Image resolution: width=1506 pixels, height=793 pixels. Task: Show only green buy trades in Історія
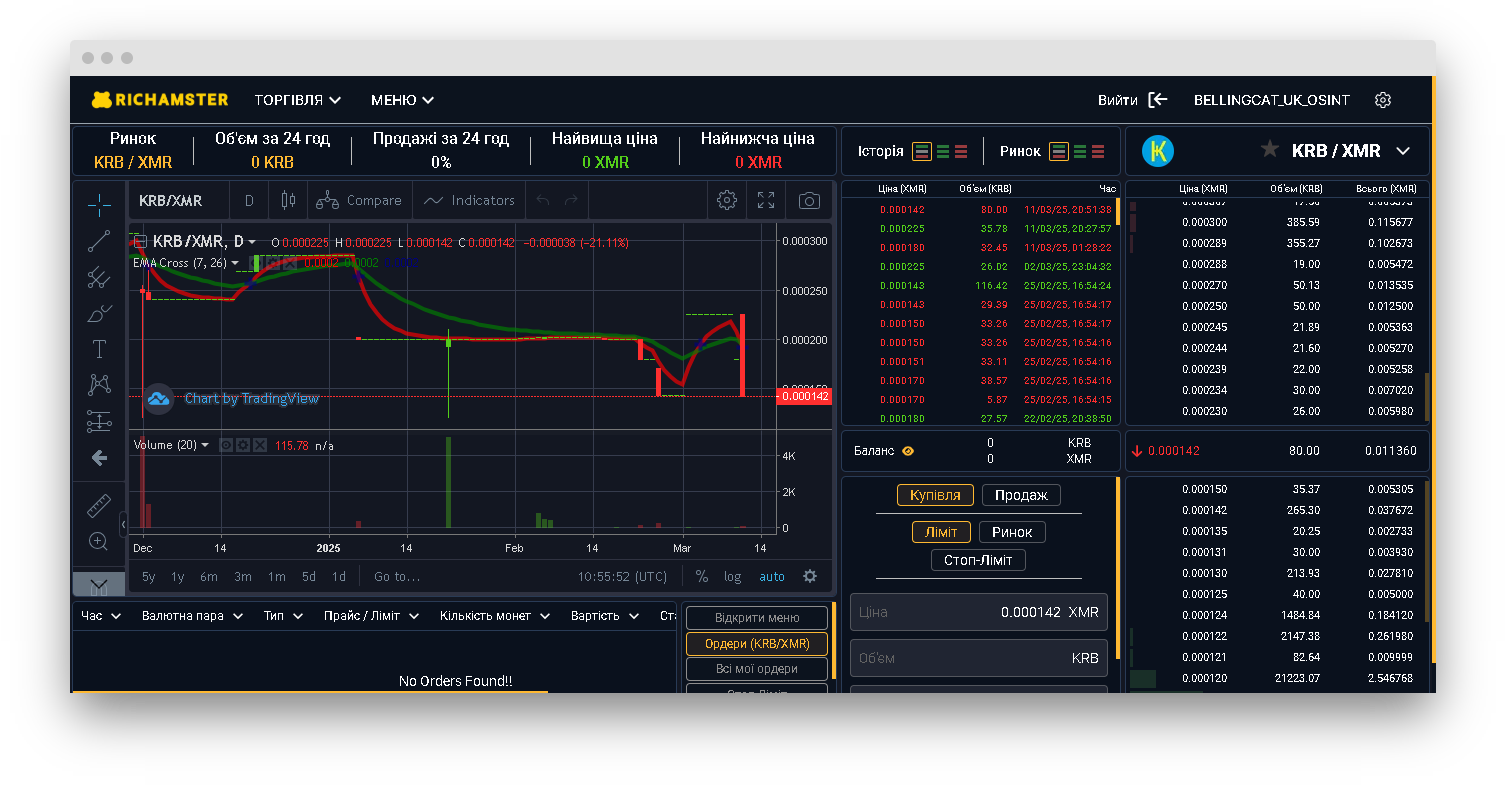coord(943,151)
